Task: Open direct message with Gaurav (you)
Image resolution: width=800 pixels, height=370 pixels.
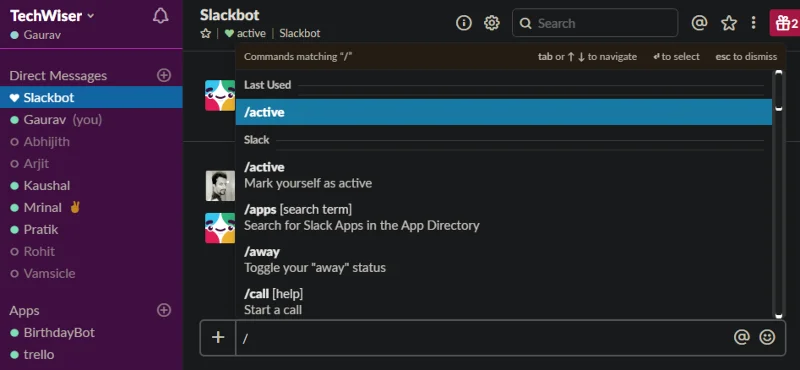Action: point(91,119)
